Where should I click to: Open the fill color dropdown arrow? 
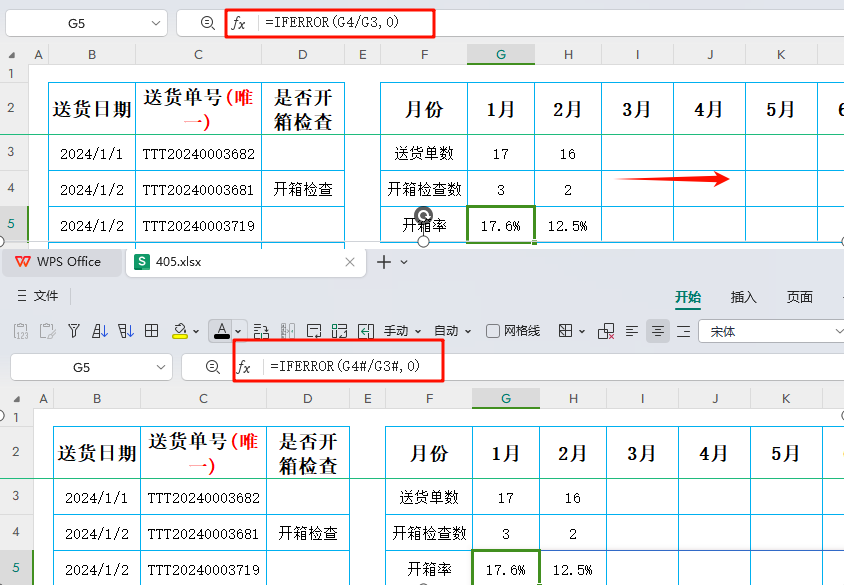[196, 332]
